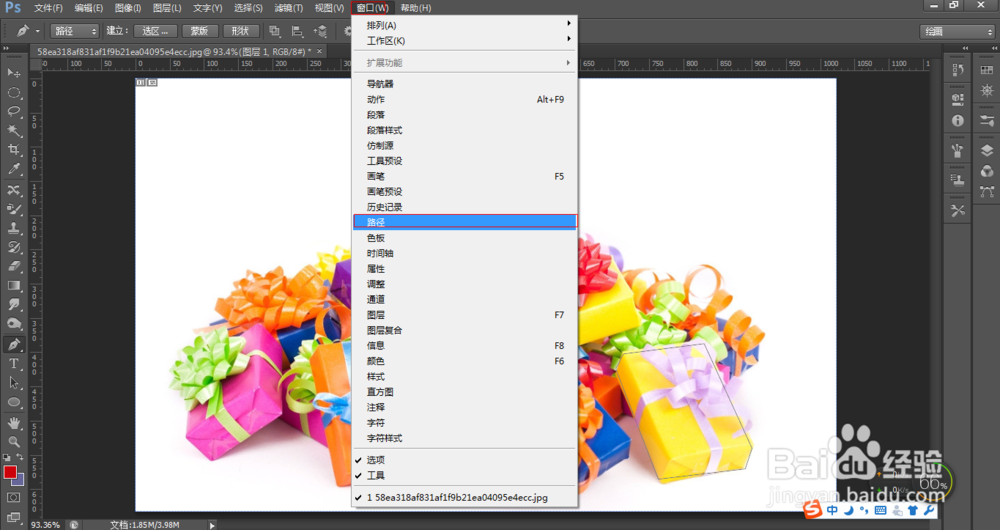Select the Eraser tool

pos(13,267)
